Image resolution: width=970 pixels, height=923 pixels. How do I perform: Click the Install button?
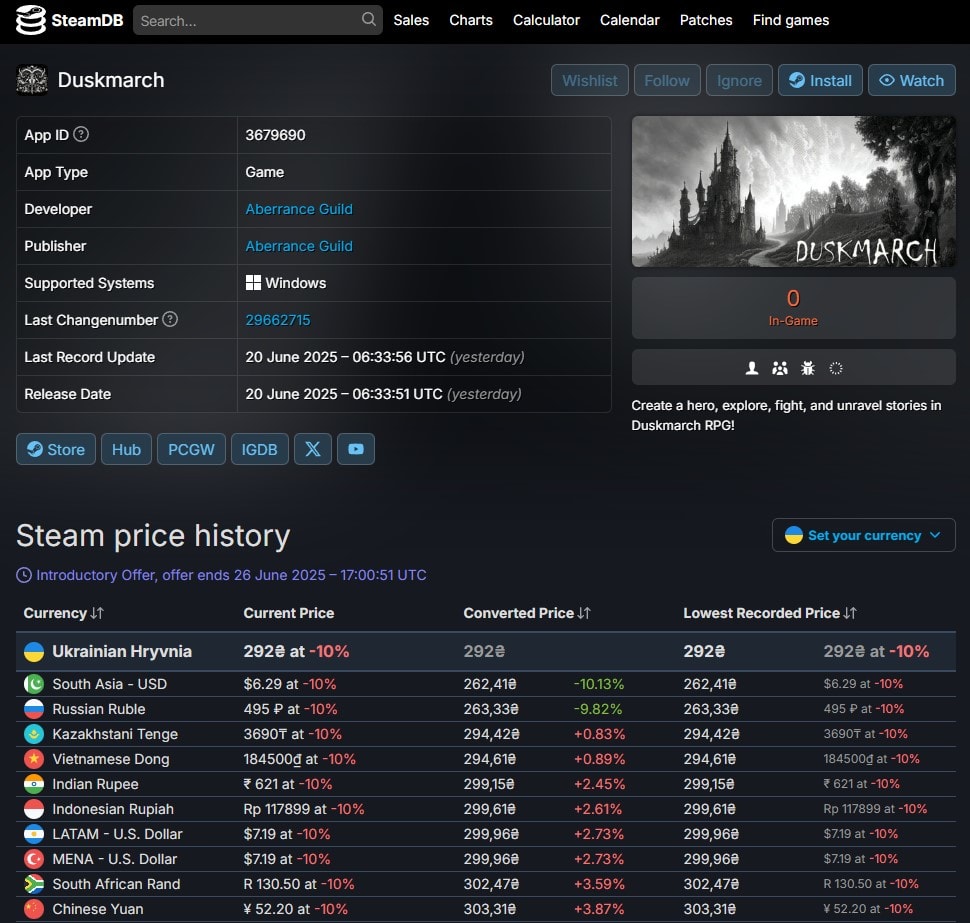(x=820, y=80)
